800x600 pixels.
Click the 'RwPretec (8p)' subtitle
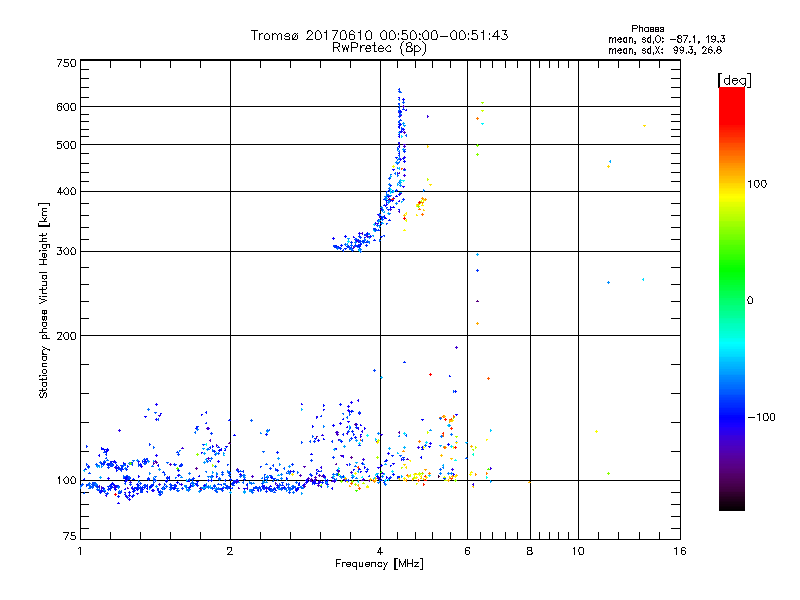(379, 48)
